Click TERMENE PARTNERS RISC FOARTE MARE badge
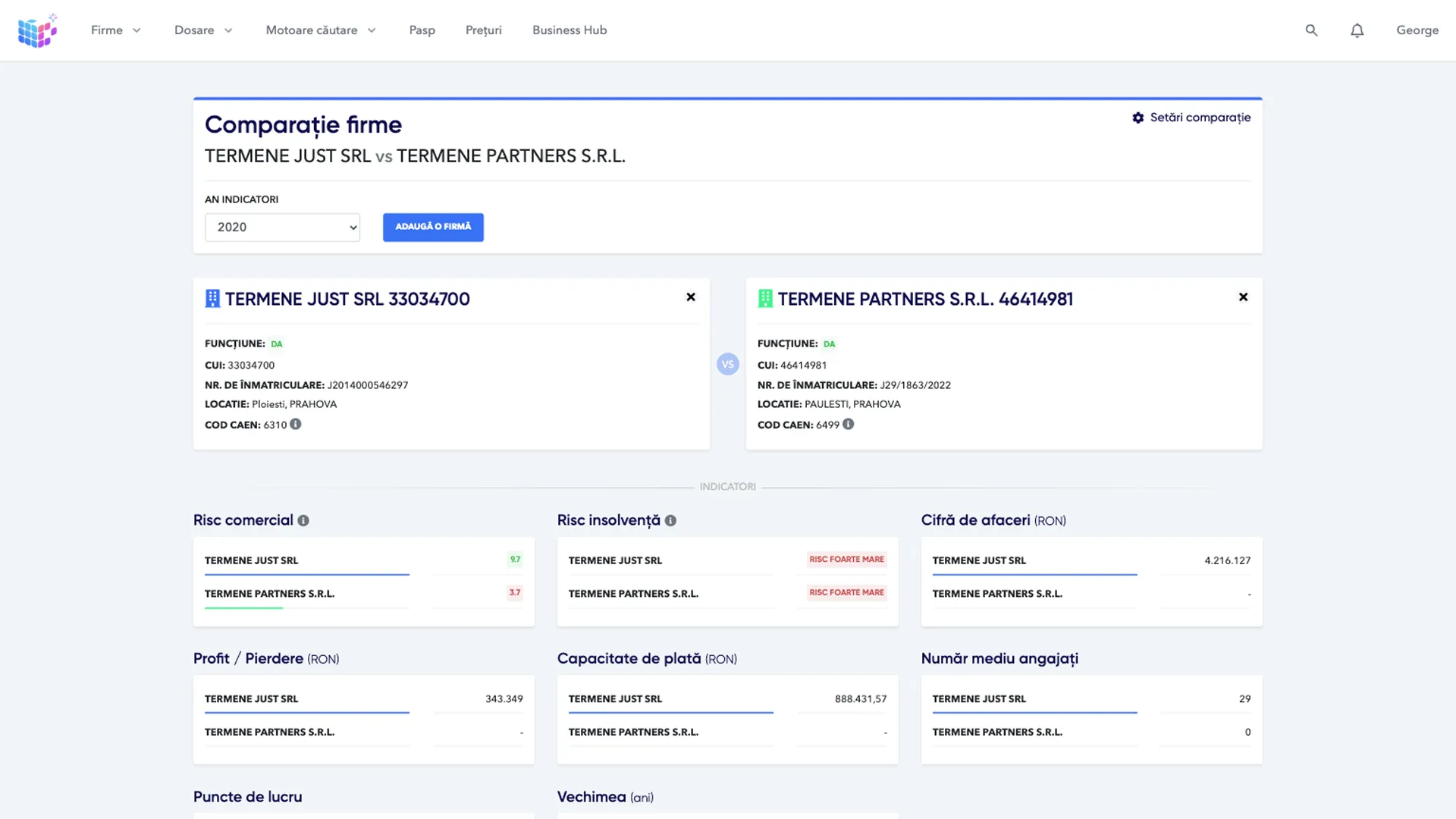The width and height of the screenshot is (1456, 819). [x=846, y=593]
